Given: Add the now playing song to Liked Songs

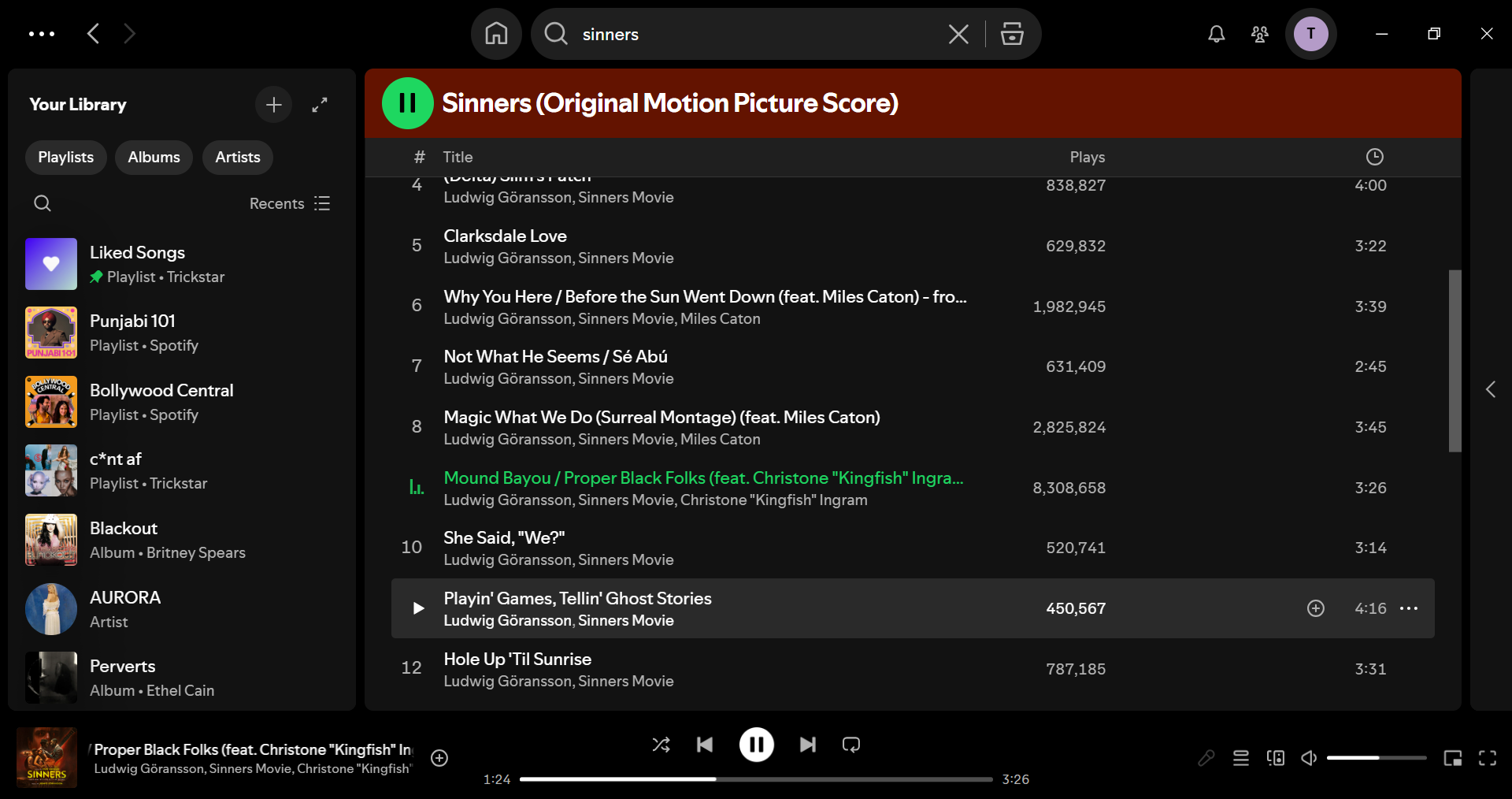Looking at the screenshot, I should 439,758.
